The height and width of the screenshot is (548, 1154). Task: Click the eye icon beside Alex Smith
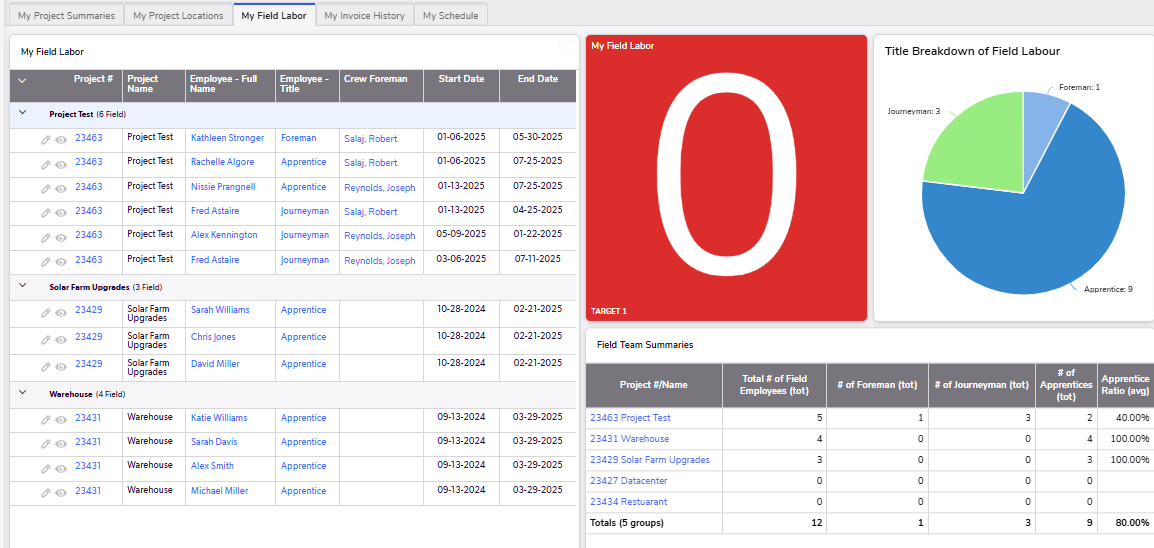61,468
